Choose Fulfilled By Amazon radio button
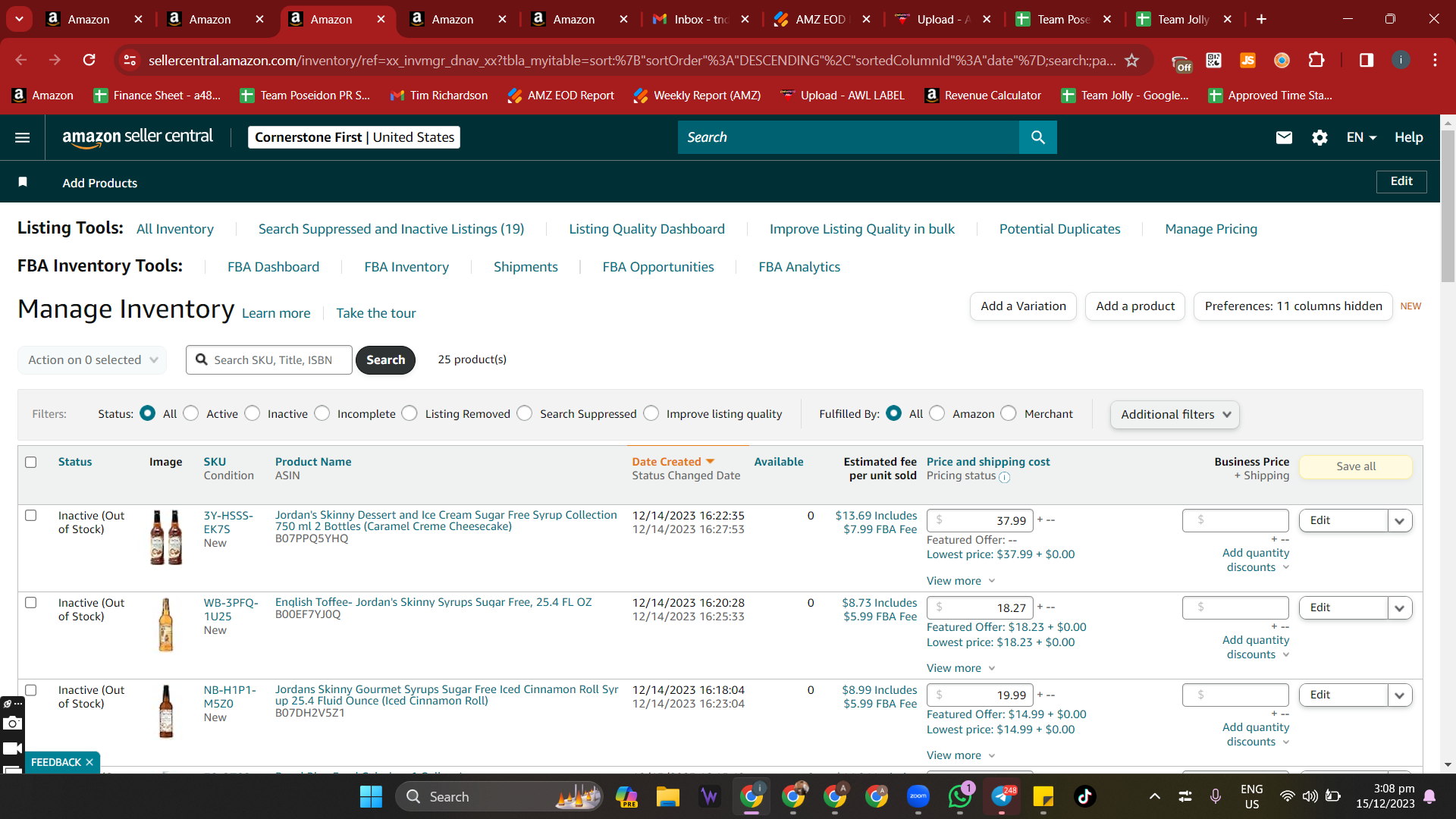 tap(937, 413)
